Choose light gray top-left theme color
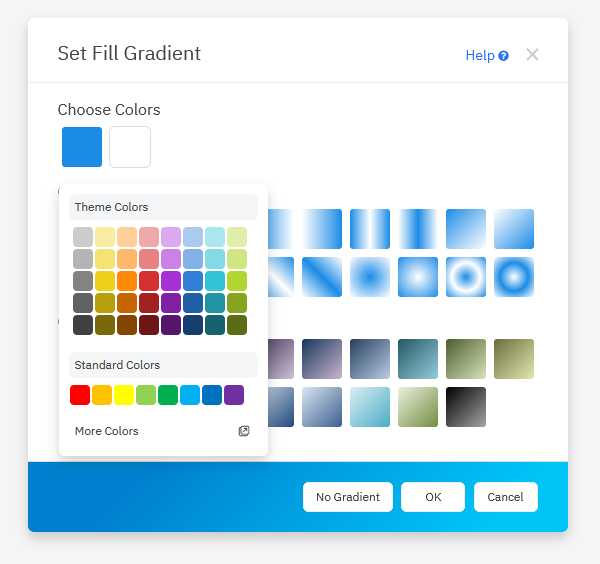Screen dimensions: 600x564 tap(83, 237)
